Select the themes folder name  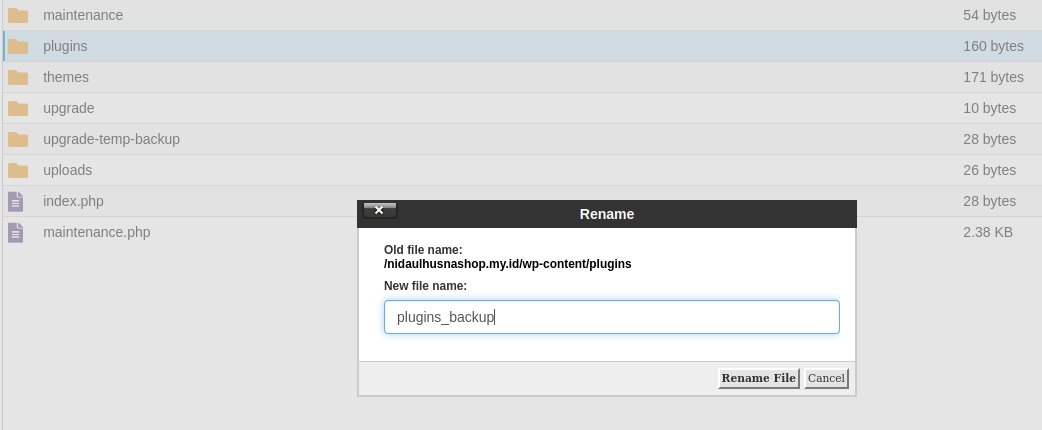coord(66,77)
